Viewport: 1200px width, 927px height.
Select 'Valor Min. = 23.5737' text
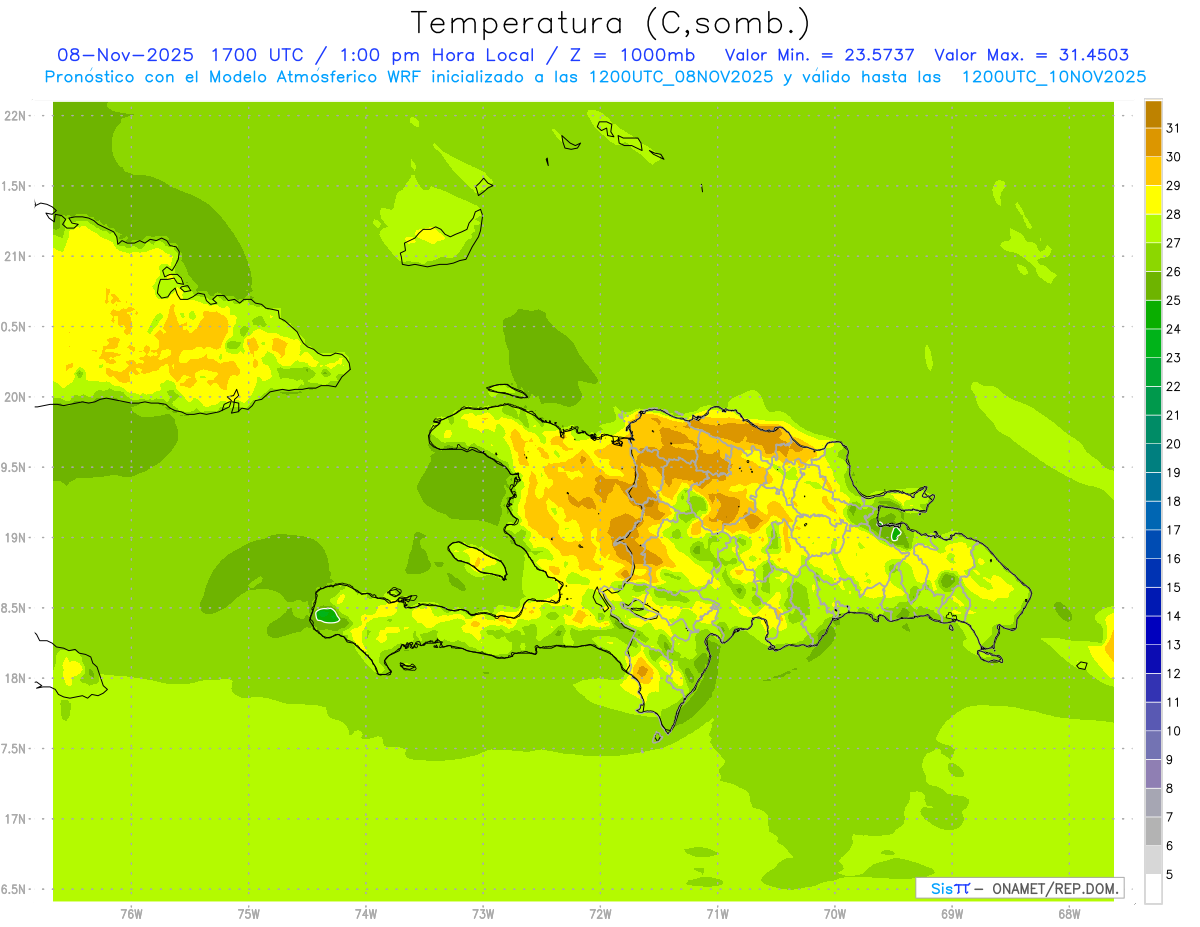pyautogui.click(x=819, y=55)
